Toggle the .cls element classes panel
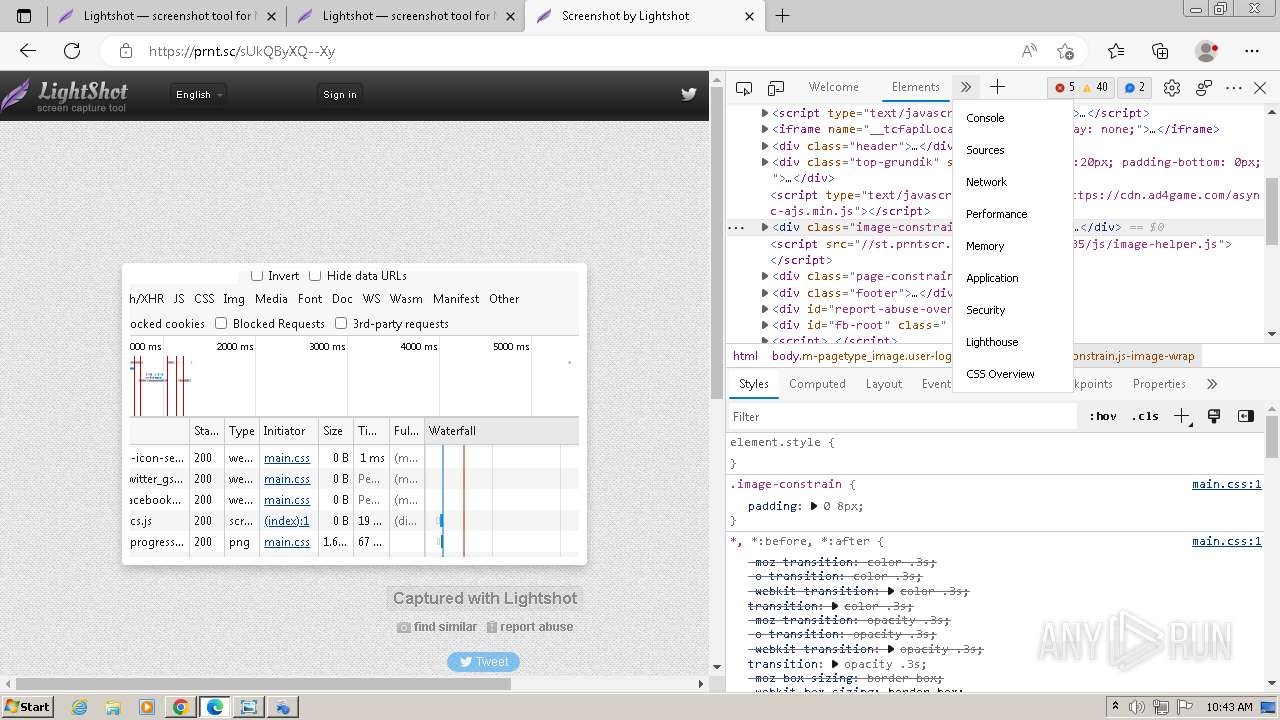The width and height of the screenshot is (1280, 720). pyautogui.click(x=1146, y=416)
